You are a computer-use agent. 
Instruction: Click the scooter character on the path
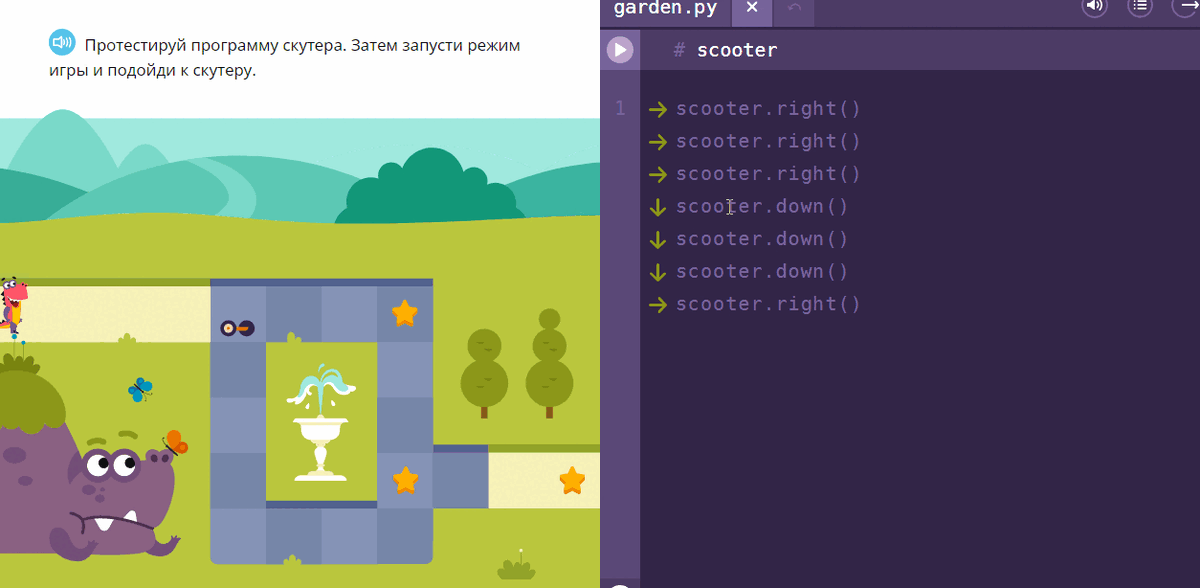point(237,327)
